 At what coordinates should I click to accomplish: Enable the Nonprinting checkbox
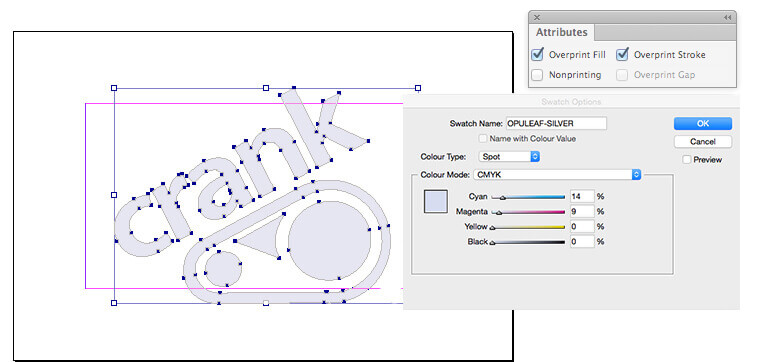pyautogui.click(x=538, y=75)
